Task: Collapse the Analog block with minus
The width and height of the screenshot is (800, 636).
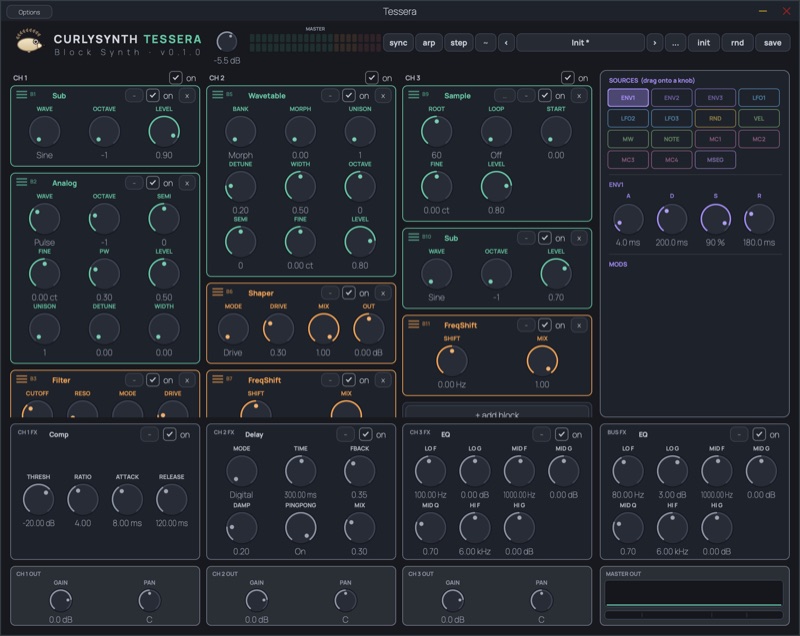Action: click(x=134, y=183)
